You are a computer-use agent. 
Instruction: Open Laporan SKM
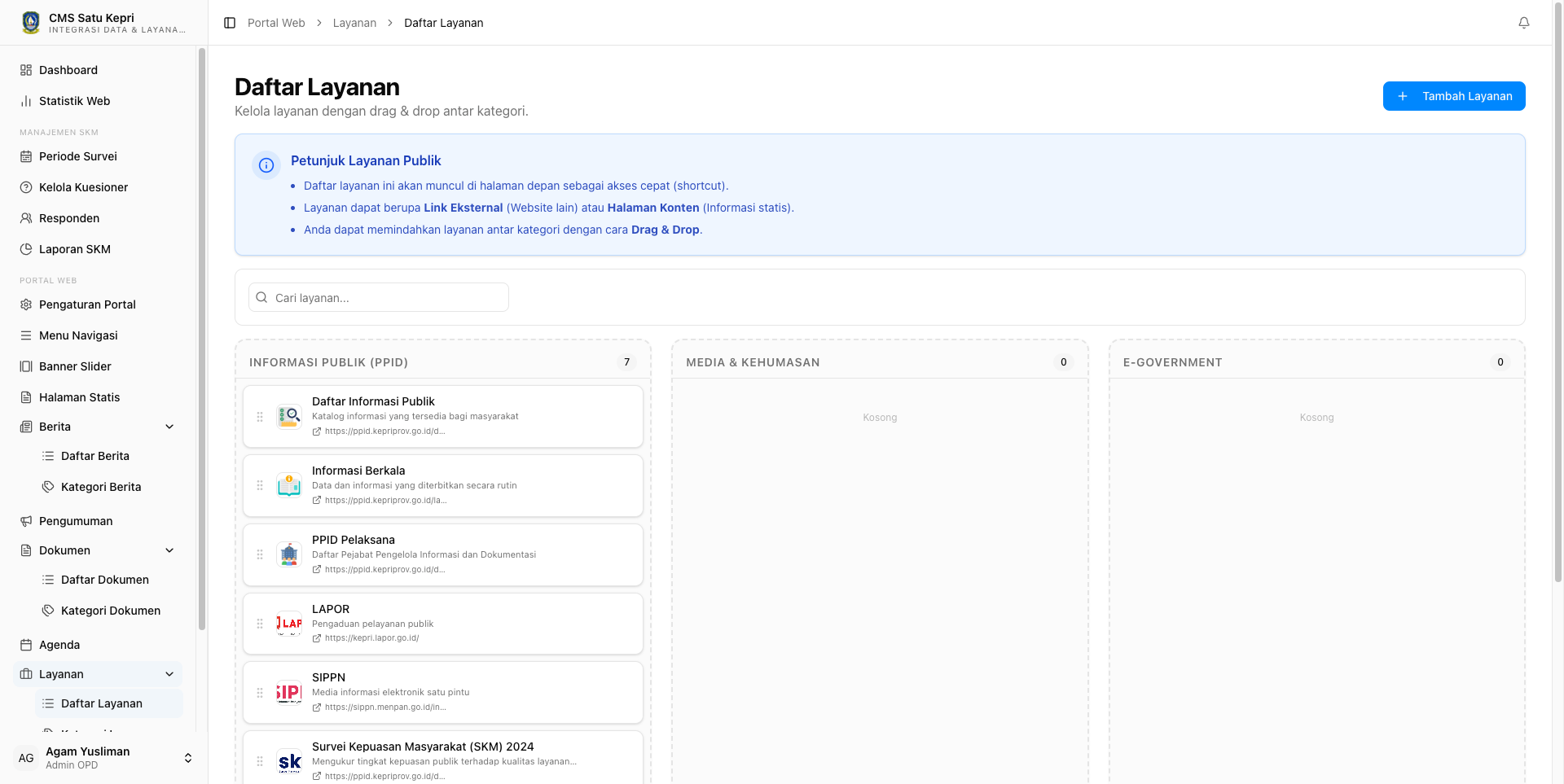[x=98, y=249]
